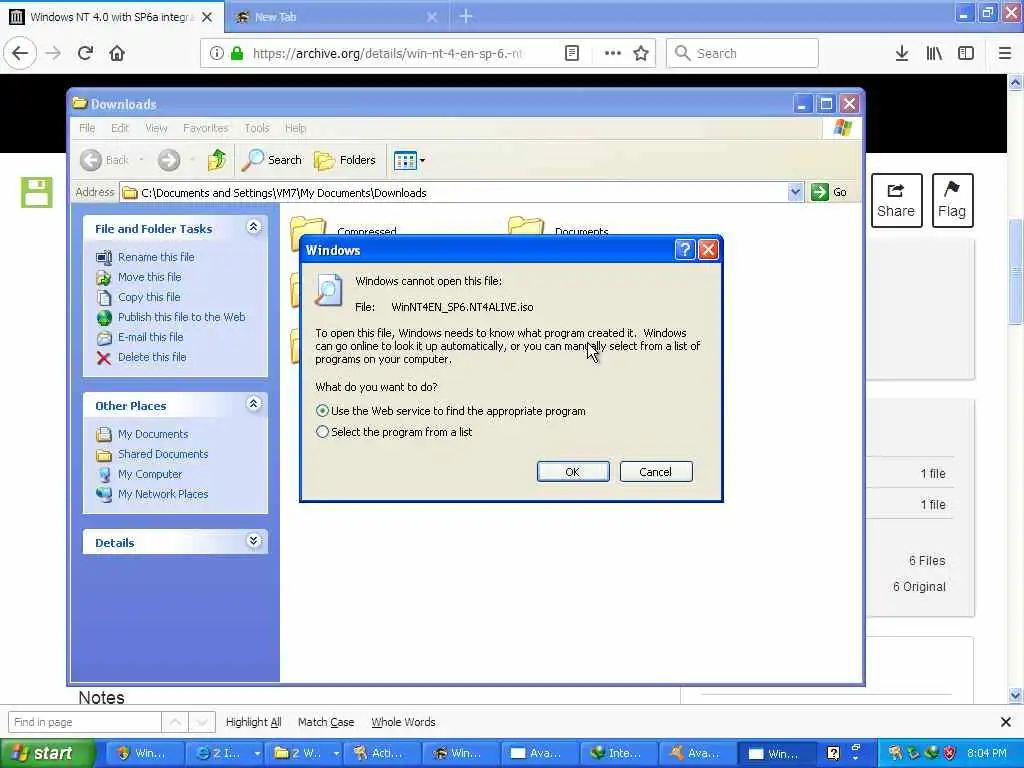Toggle Highlight All in find bar
The height and width of the screenshot is (768, 1024).
(253, 722)
